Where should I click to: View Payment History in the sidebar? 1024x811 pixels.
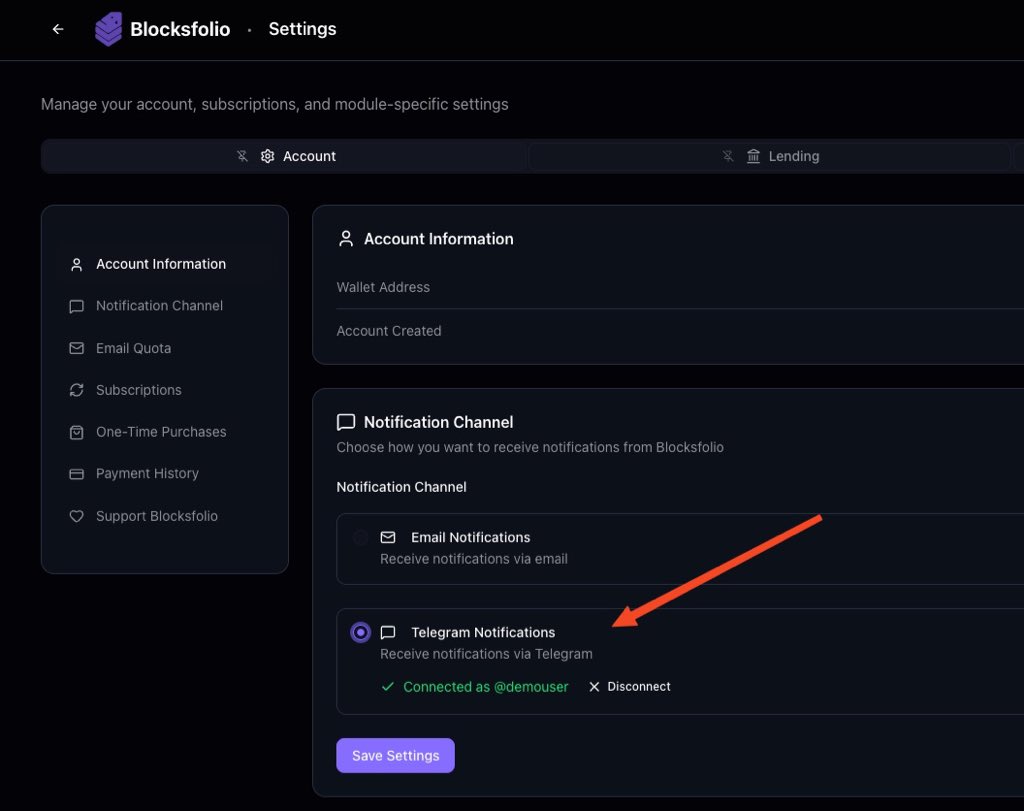165,473
